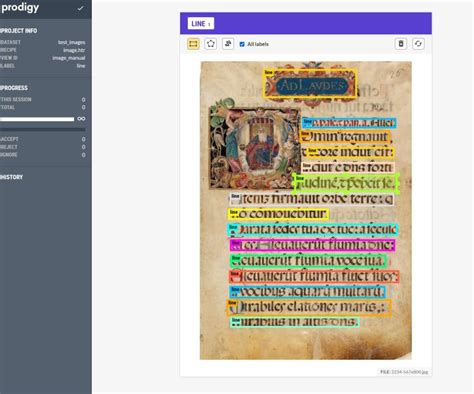Click the label value 'line' in sidebar

[81, 66]
